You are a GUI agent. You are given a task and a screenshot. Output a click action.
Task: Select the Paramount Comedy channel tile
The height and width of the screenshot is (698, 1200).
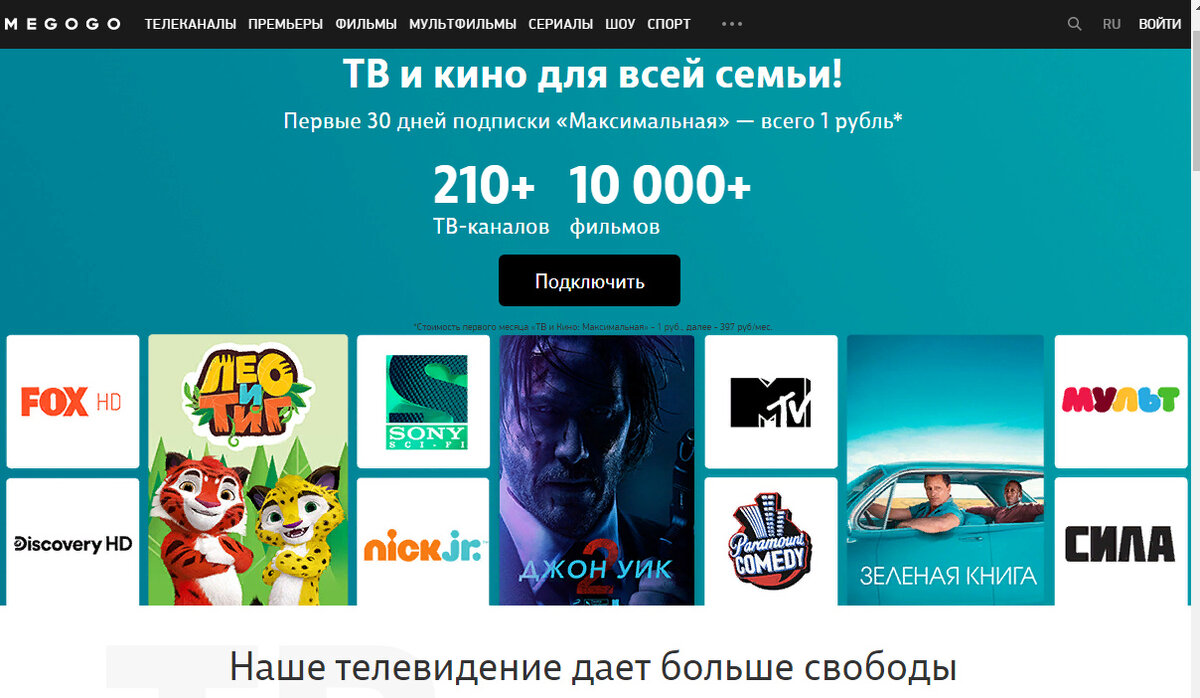pyautogui.click(x=771, y=542)
